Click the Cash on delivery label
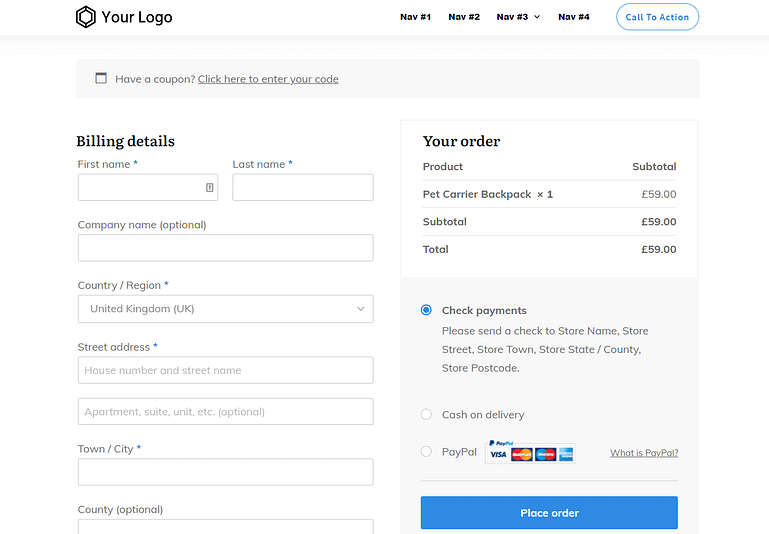This screenshot has height=534, width=769. pyautogui.click(x=483, y=415)
